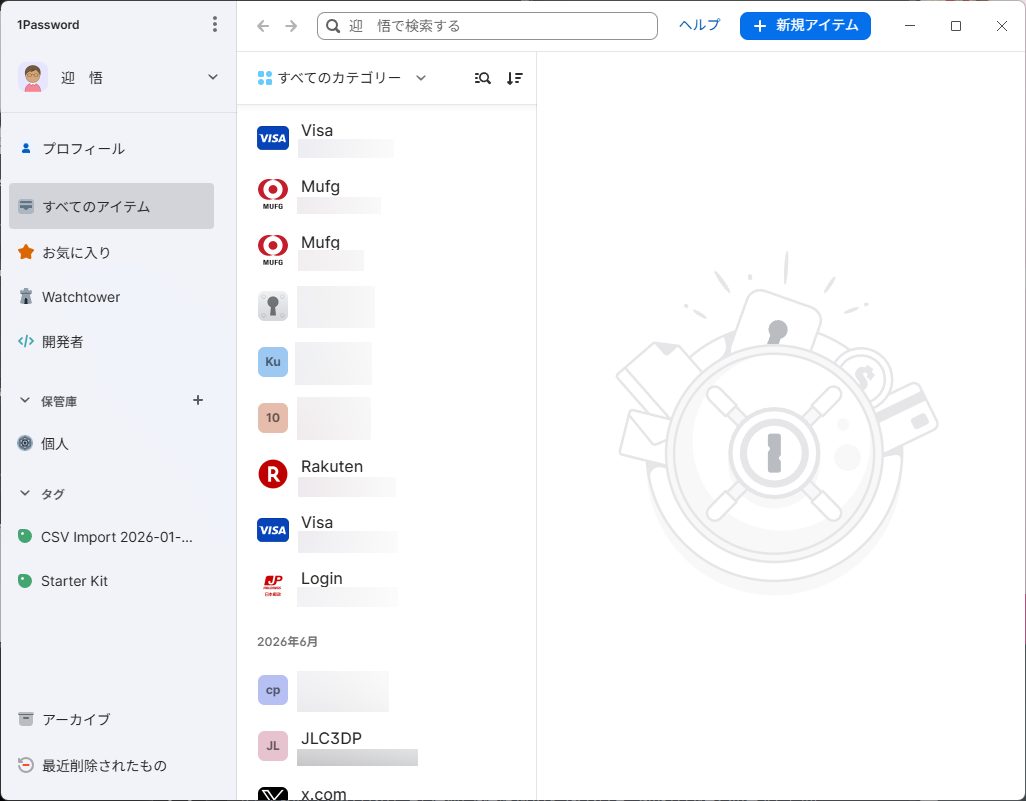Select the cp item
Image resolution: width=1026 pixels, height=801 pixels.
[x=386, y=691]
